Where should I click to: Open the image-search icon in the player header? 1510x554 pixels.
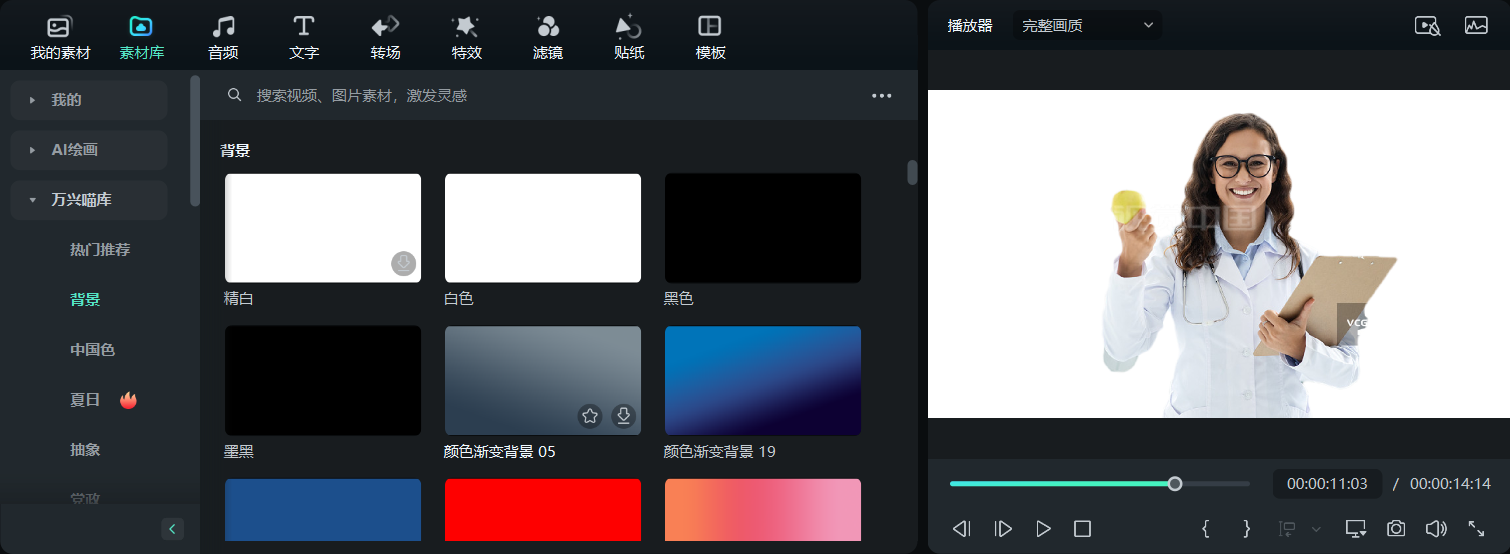1428,26
